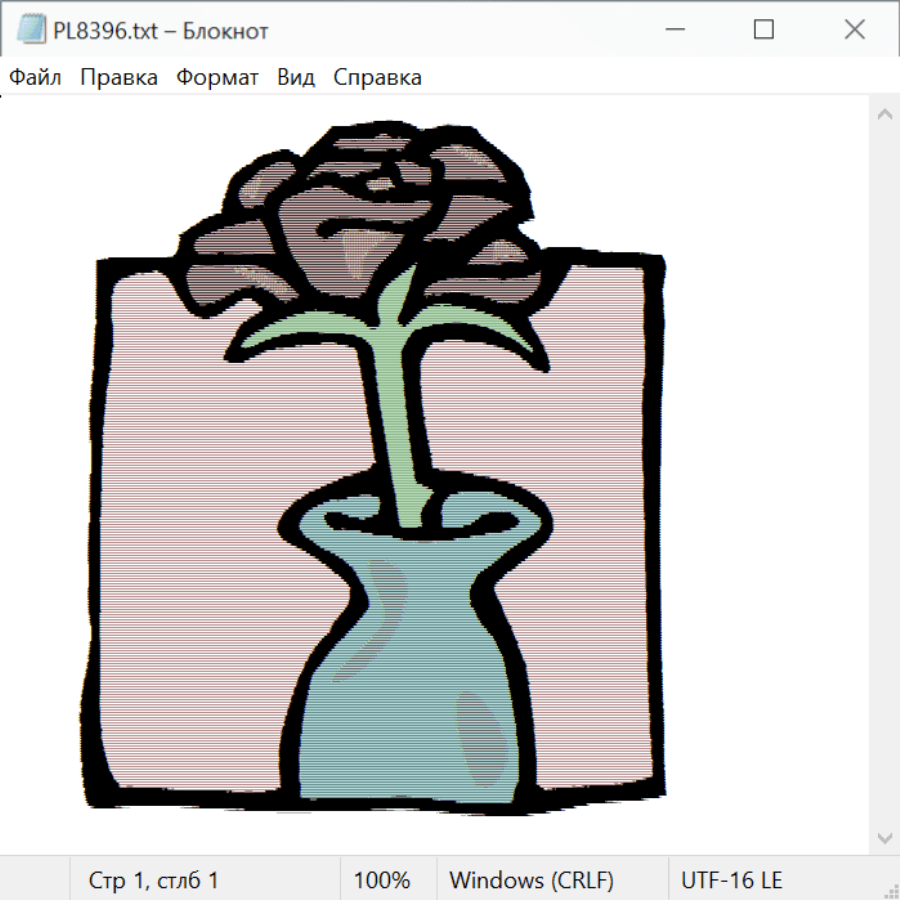Viewport: 900px width, 900px height.
Task: Click the Windows (CRLF) line ending indicator
Action: coord(531,880)
